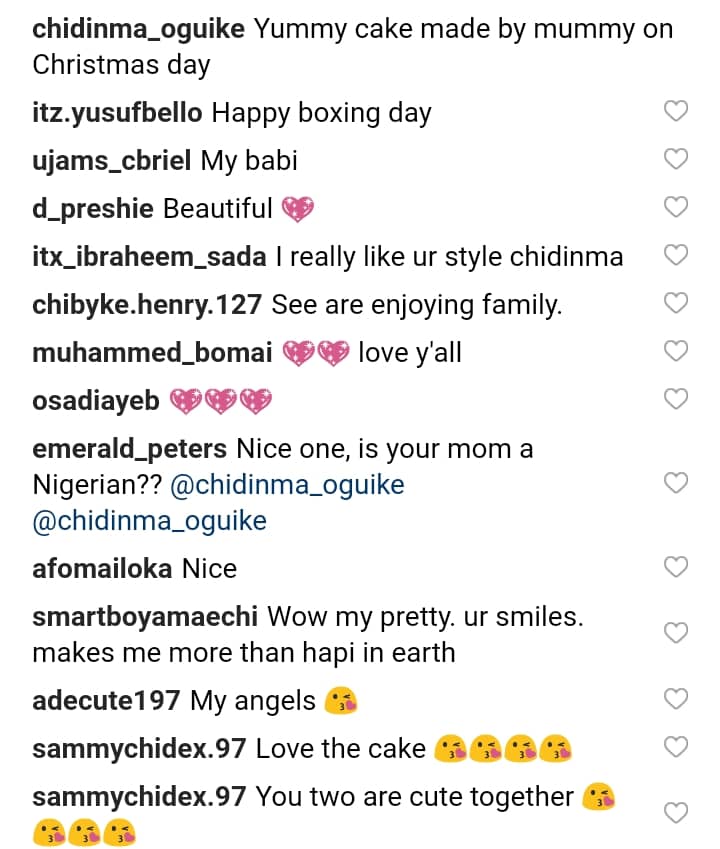The height and width of the screenshot is (849, 720).
Task: Like itz.yusufbello's "Happy boxing day" comment
Action: 677,112
